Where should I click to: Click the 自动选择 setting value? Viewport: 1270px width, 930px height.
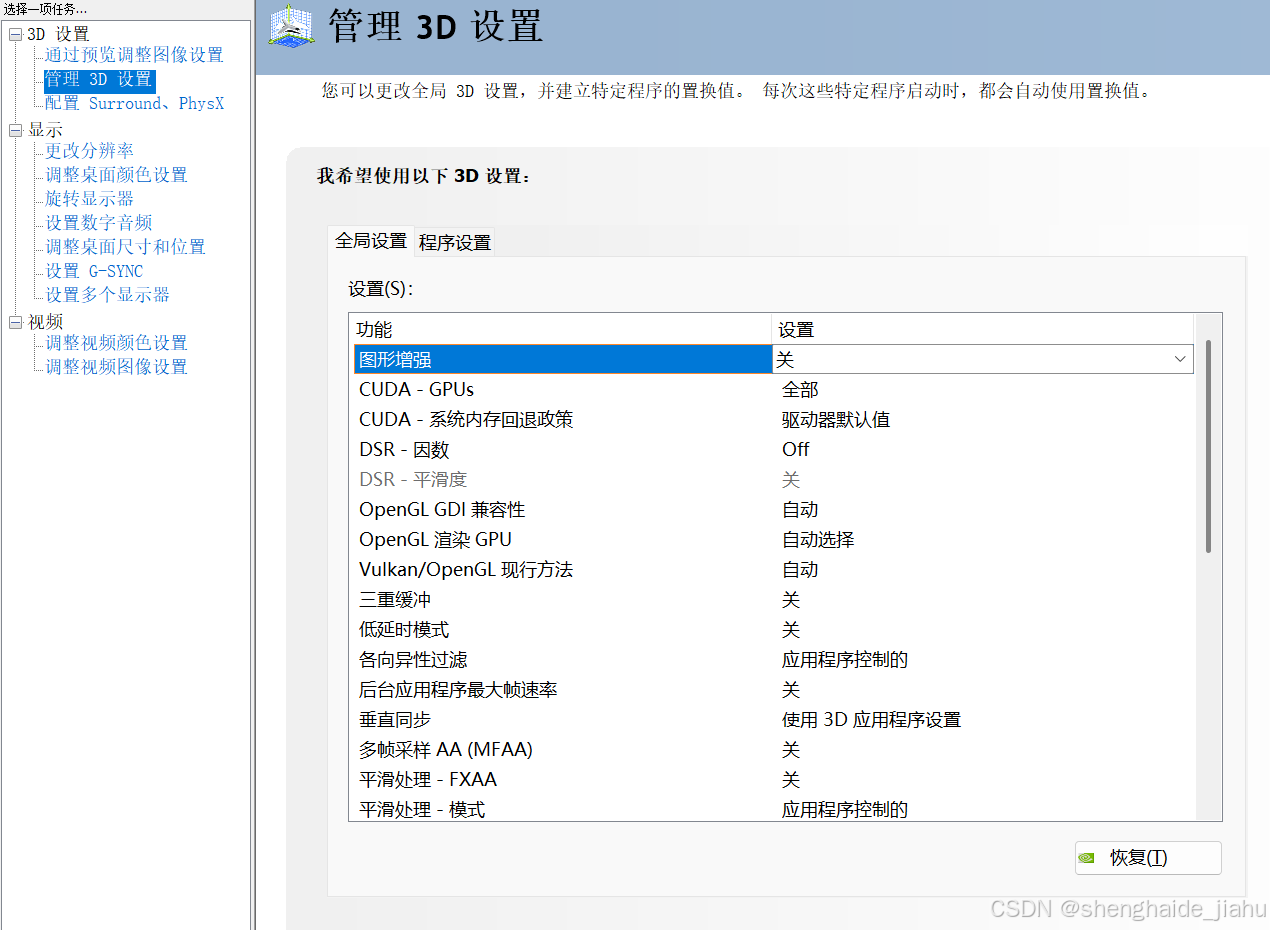pyautogui.click(x=818, y=539)
